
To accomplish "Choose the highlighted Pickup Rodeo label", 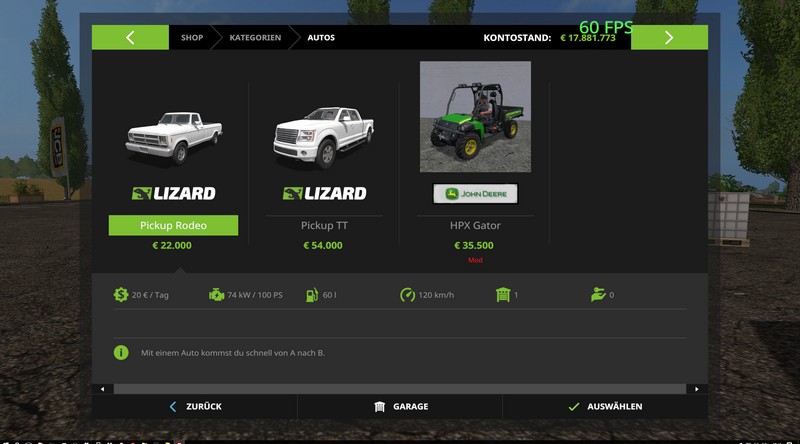I will [173, 225].
